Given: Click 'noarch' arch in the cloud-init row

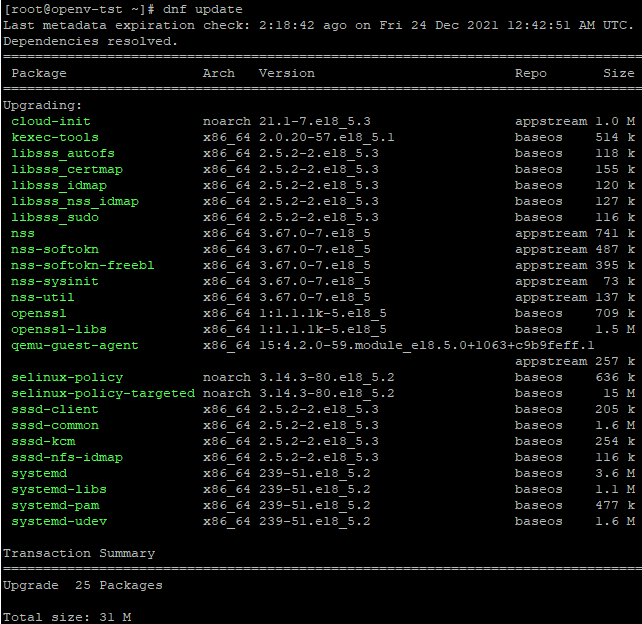Looking at the screenshot, I should click(226, 121).
